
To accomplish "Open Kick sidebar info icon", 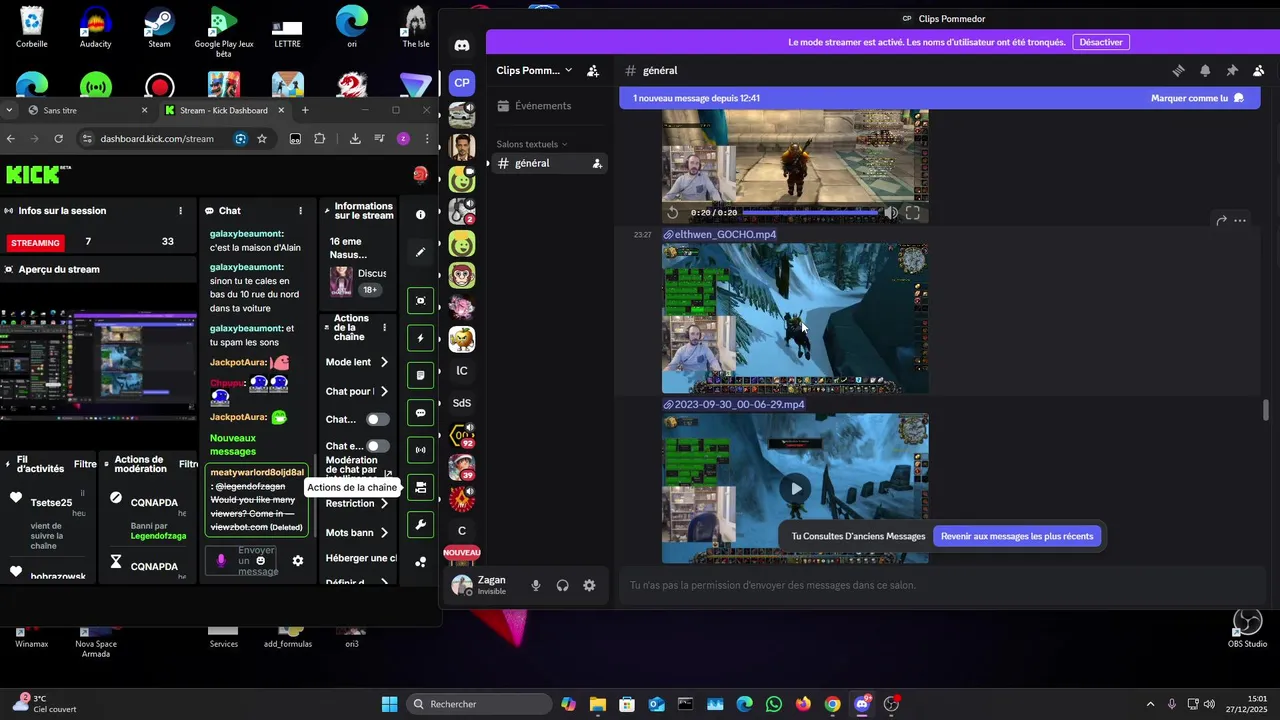I will pos(421,215).
